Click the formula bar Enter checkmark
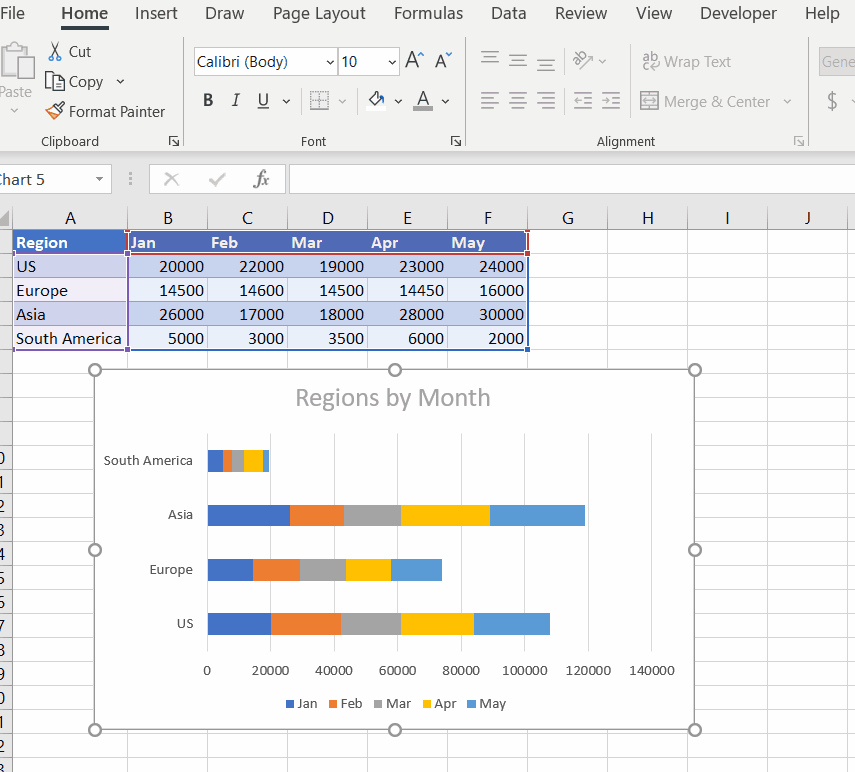855x772 pixels. pyautogui.click(x=217, y=179)
